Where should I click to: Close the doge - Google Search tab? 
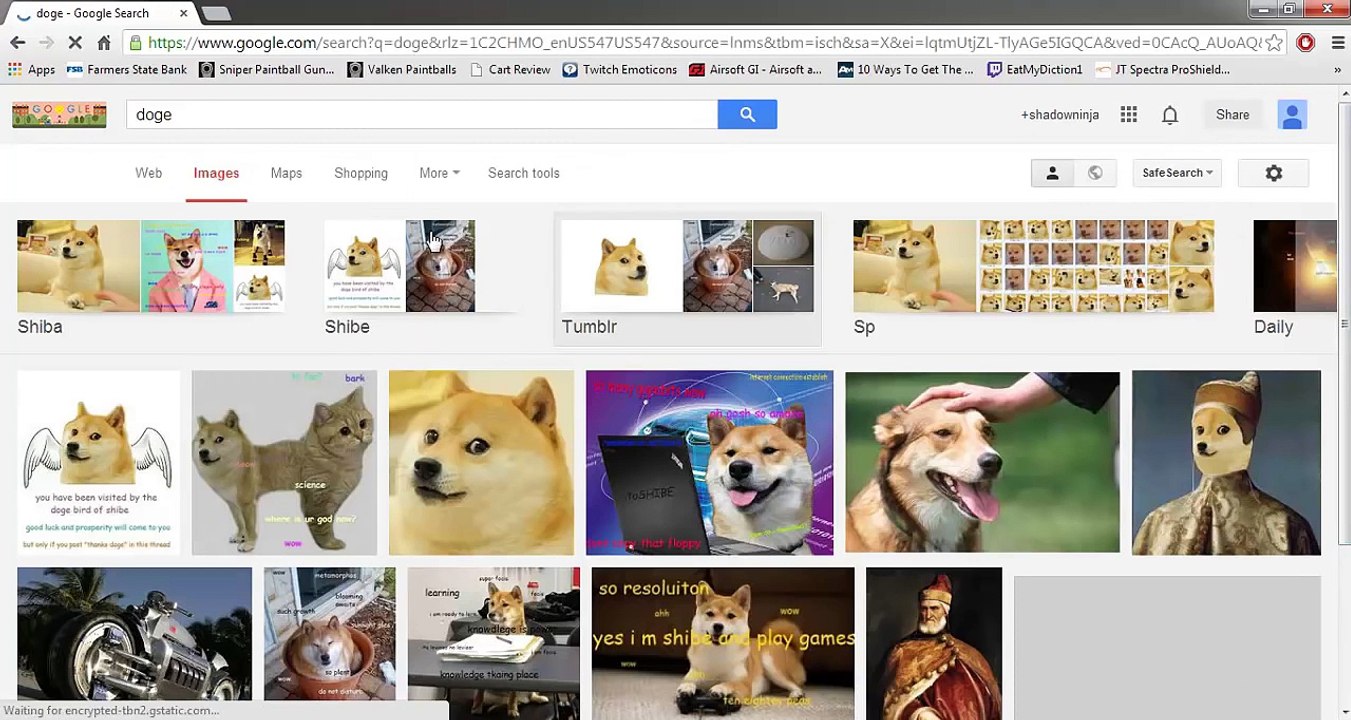[x=184, y=13]
